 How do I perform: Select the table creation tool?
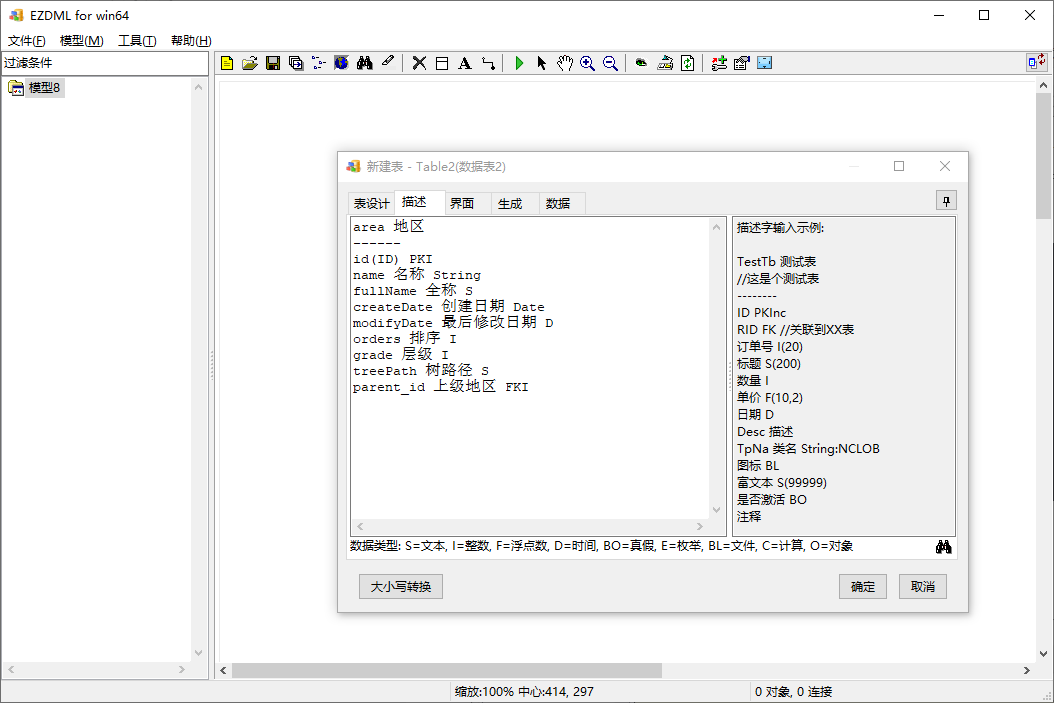[x=440, y=62]
